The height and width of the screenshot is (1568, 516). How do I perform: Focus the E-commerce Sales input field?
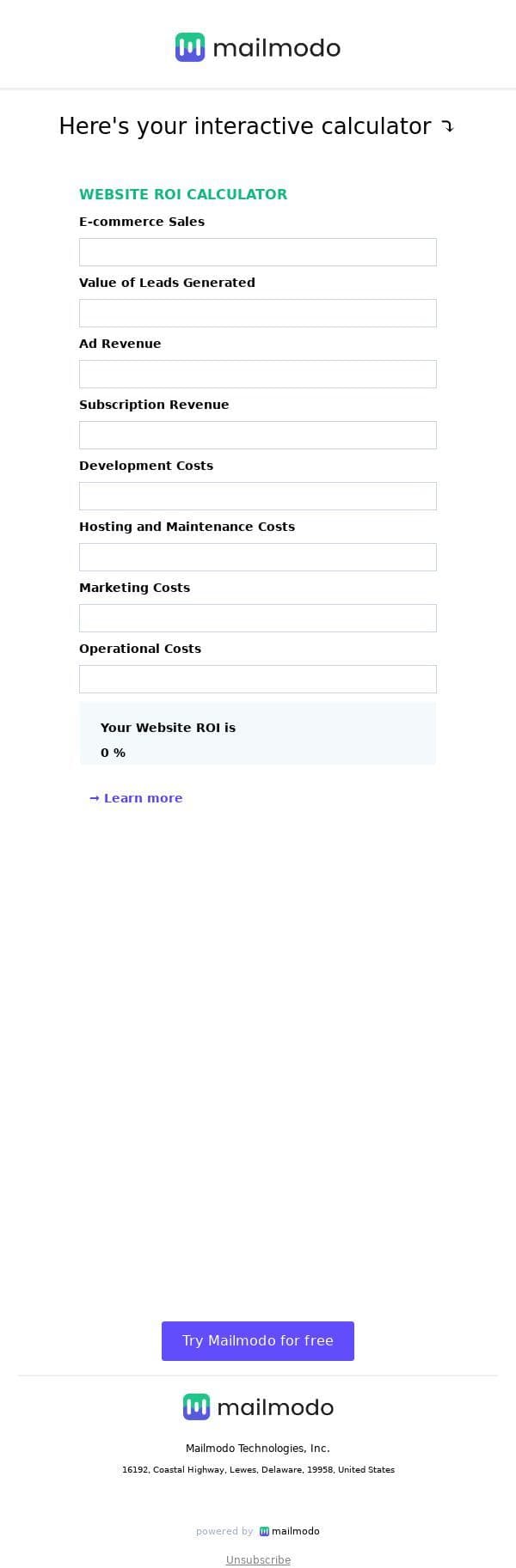tap(258, 253)
